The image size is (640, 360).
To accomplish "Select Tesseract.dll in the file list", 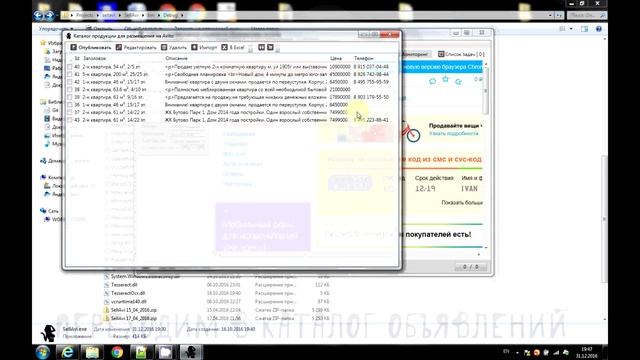I will [x=124, y=284].
